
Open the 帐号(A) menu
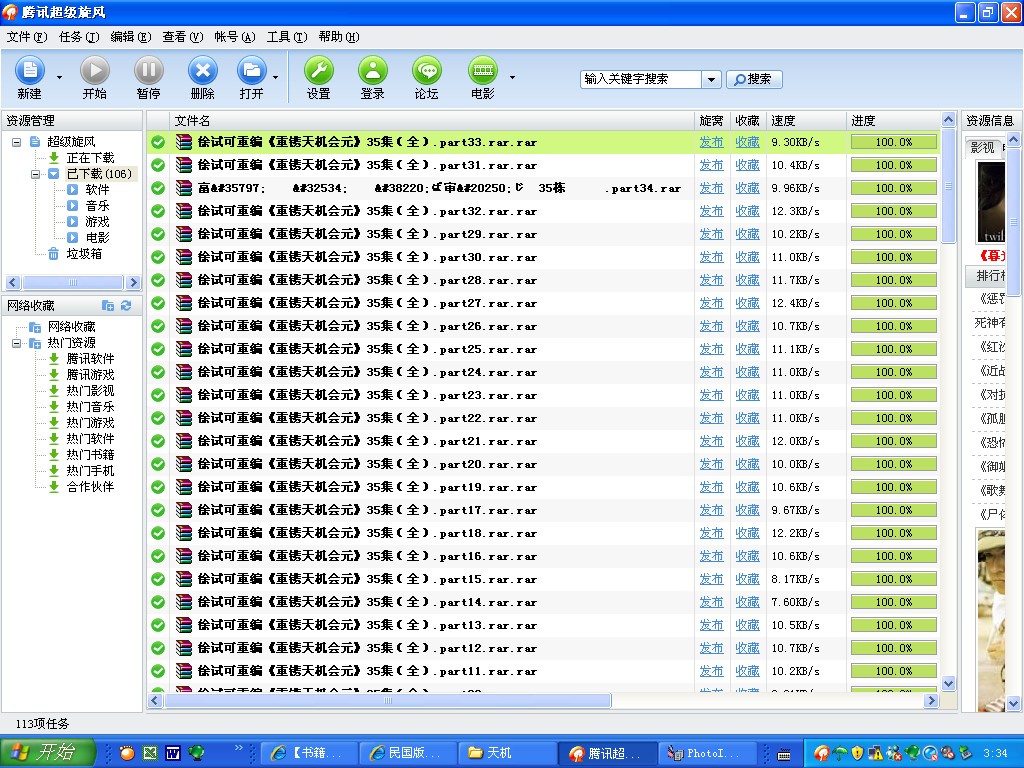(234, 37)
